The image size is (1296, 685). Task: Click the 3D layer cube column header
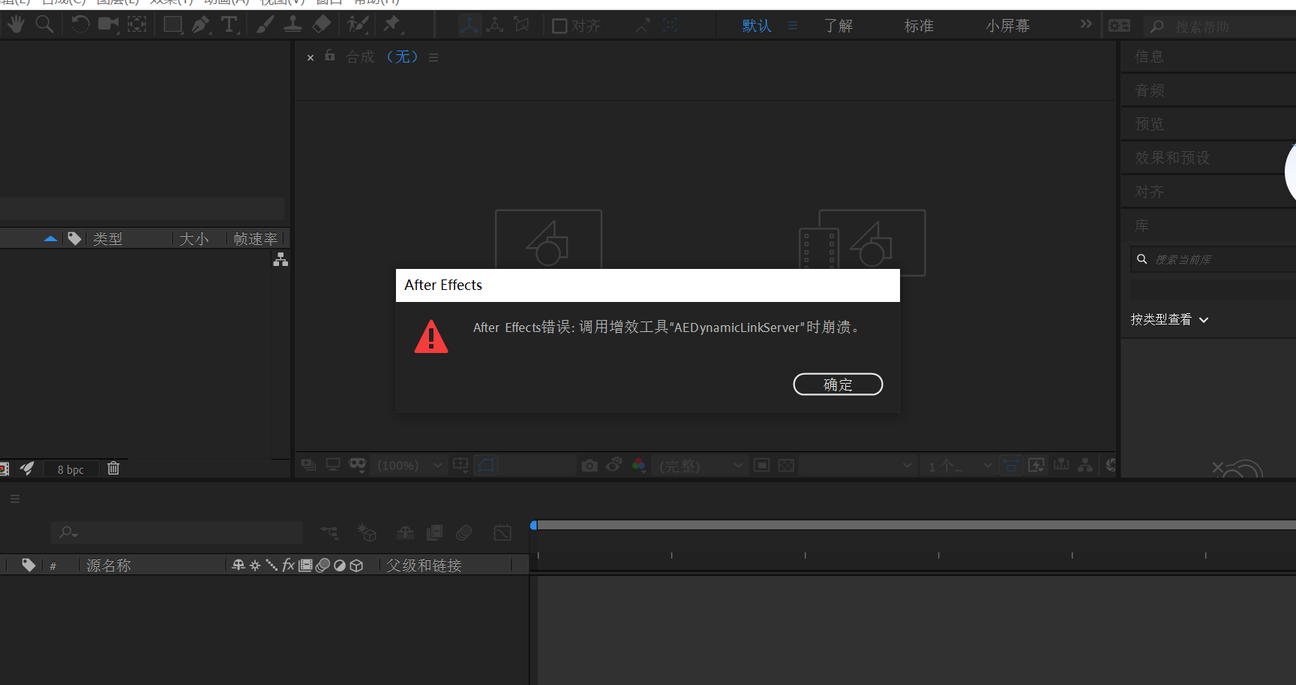tap(356, 565)
